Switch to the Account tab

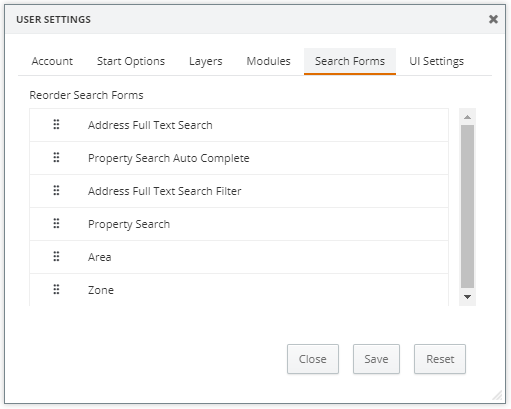pyautogui.click(x=52, y=61)
